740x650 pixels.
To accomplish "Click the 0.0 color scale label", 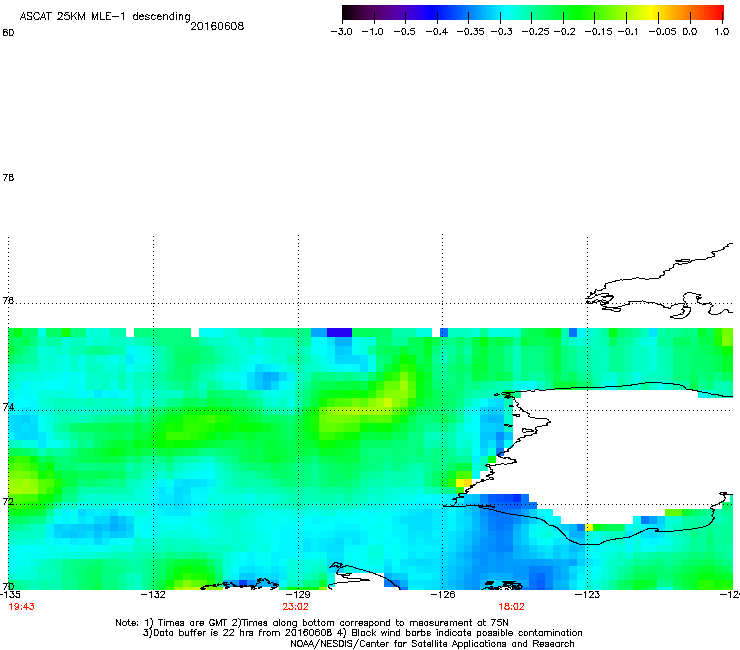I will [690, 32].
